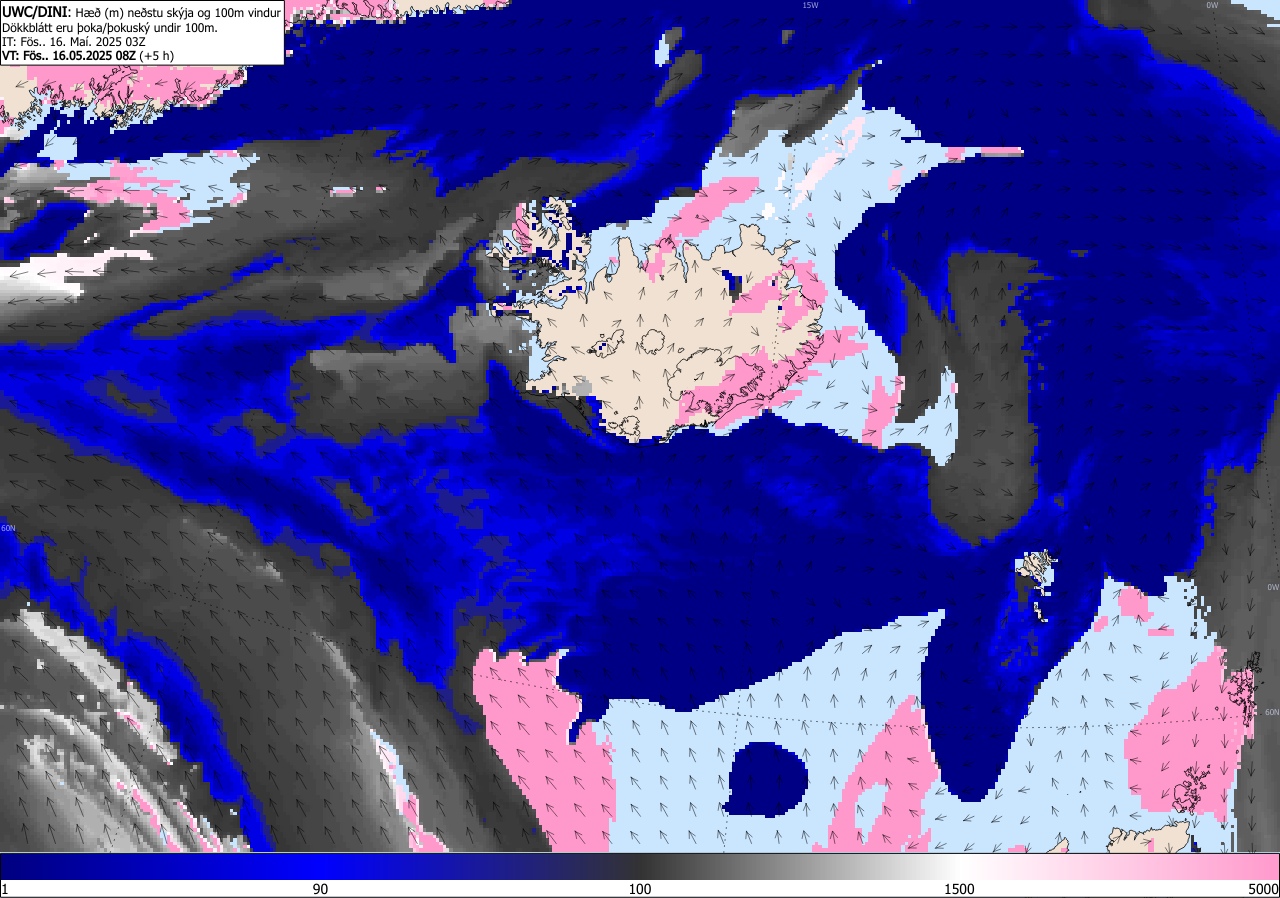Click the round dark blue fog patch in the south
Screen dimensions: 1280x898
[x=767, y=778]
